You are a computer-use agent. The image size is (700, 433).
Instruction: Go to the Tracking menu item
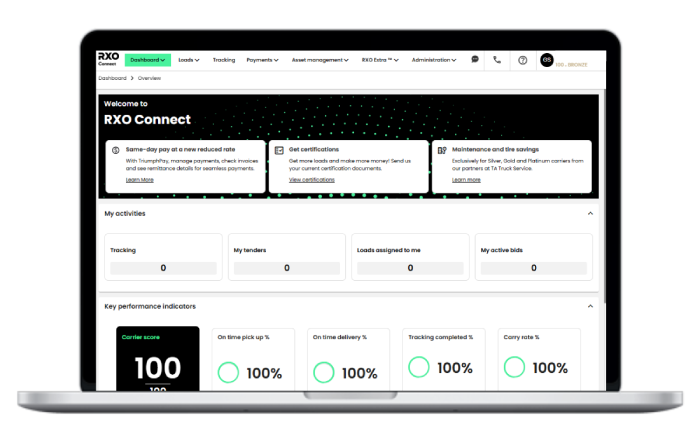pos(224,60)
